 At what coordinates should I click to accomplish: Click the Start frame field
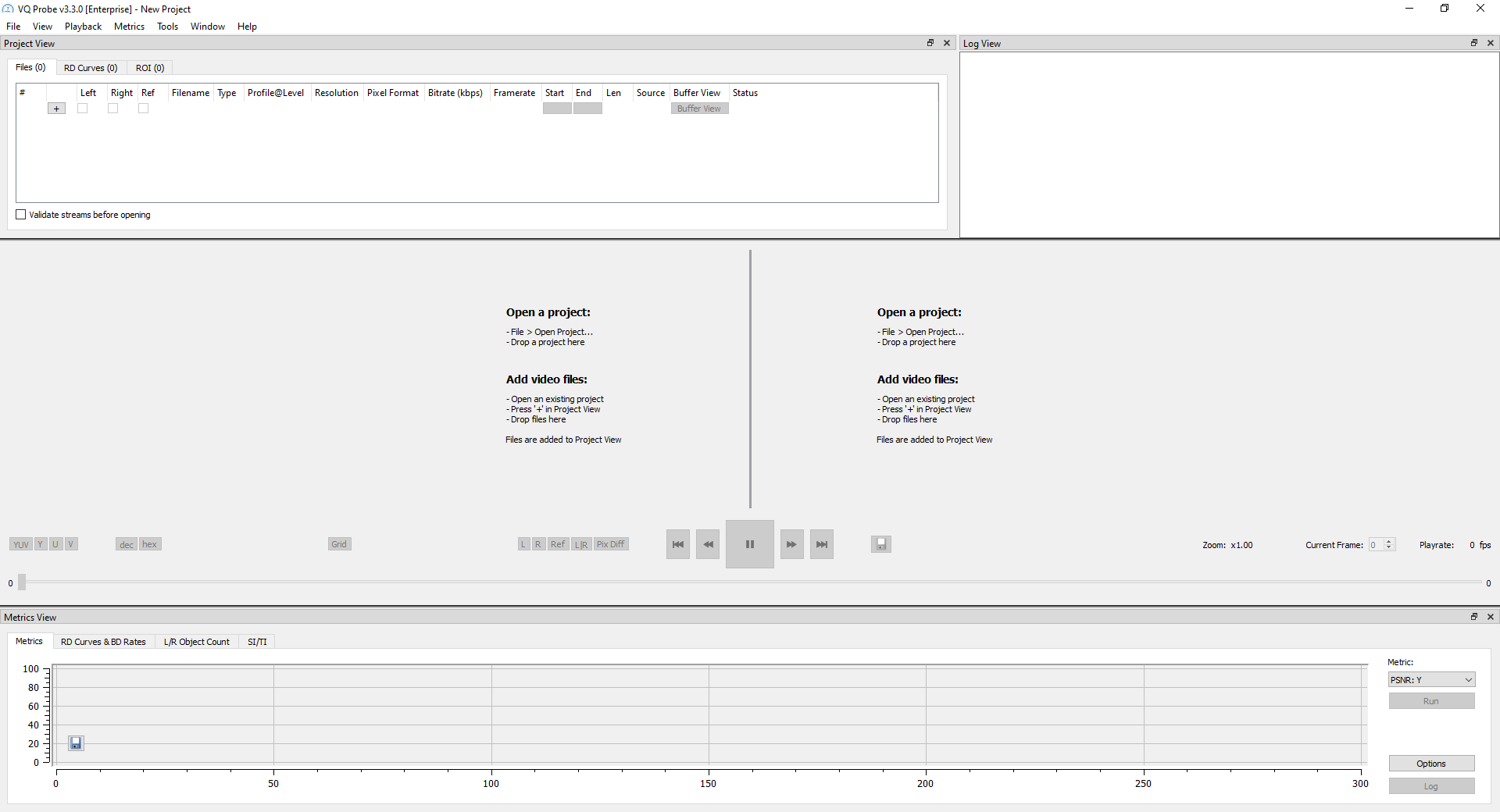point(557,109)
